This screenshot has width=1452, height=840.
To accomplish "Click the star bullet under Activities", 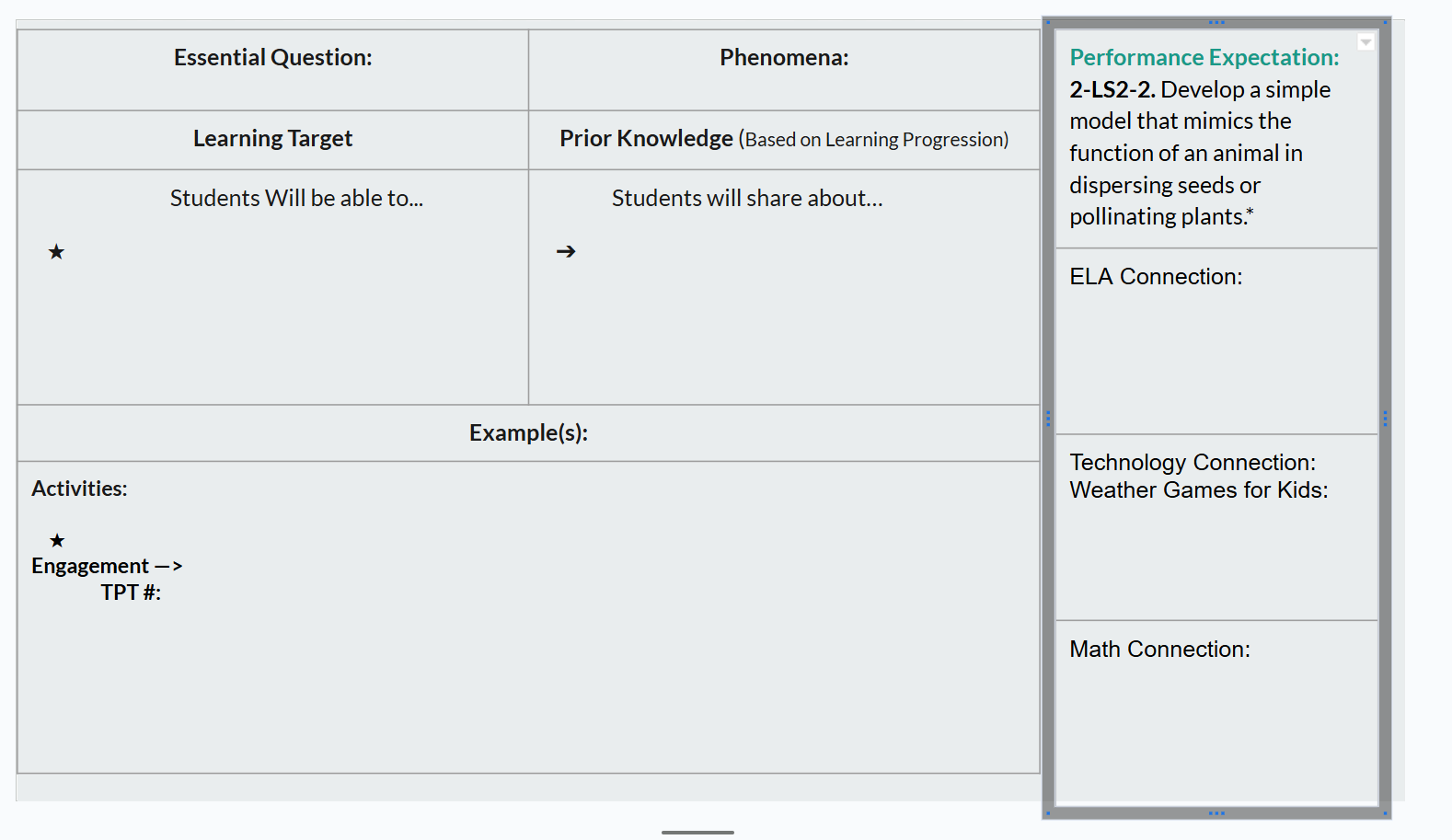I will pos(57,540).
